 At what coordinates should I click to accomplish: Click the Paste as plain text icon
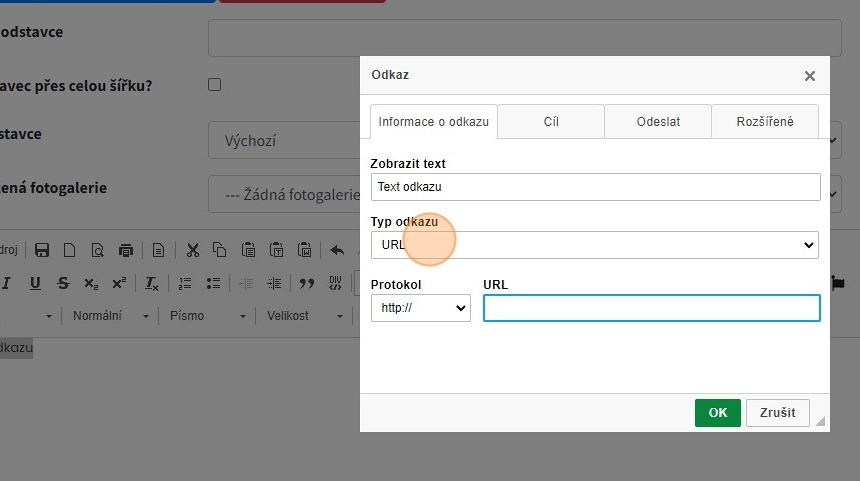[x=277, y=250]
